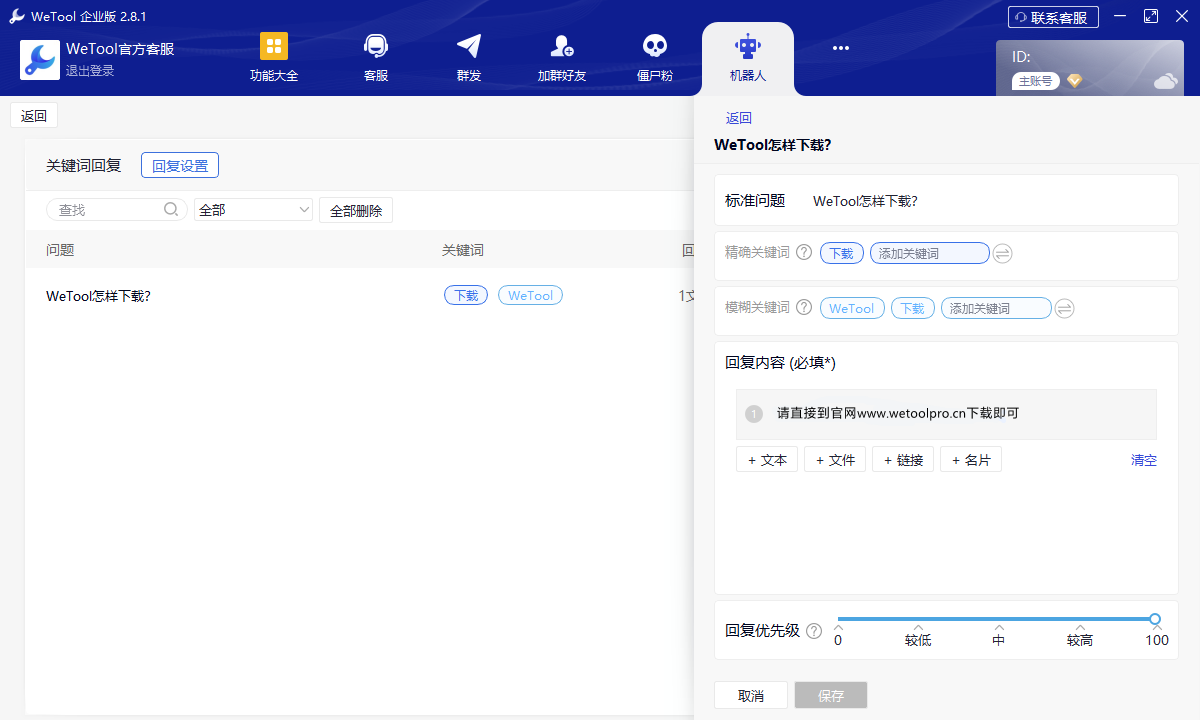This screenshot has width=1200, height=720.
Task: Click WeTool tag in 模糊关键词 row
Action: pos(852,308)
